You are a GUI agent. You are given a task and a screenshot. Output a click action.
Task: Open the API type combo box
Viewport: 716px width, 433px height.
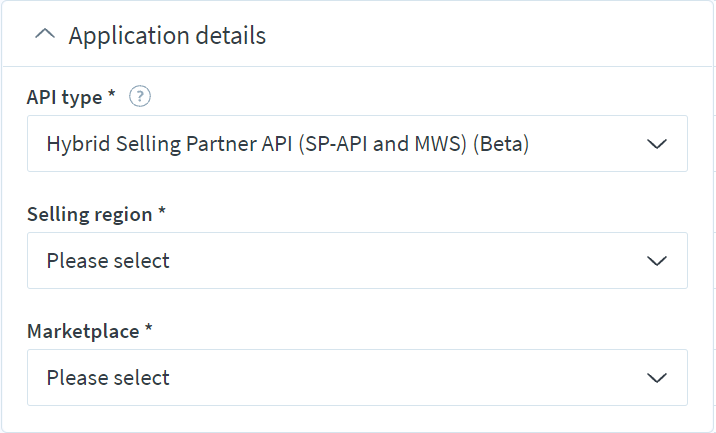(357, 143)
